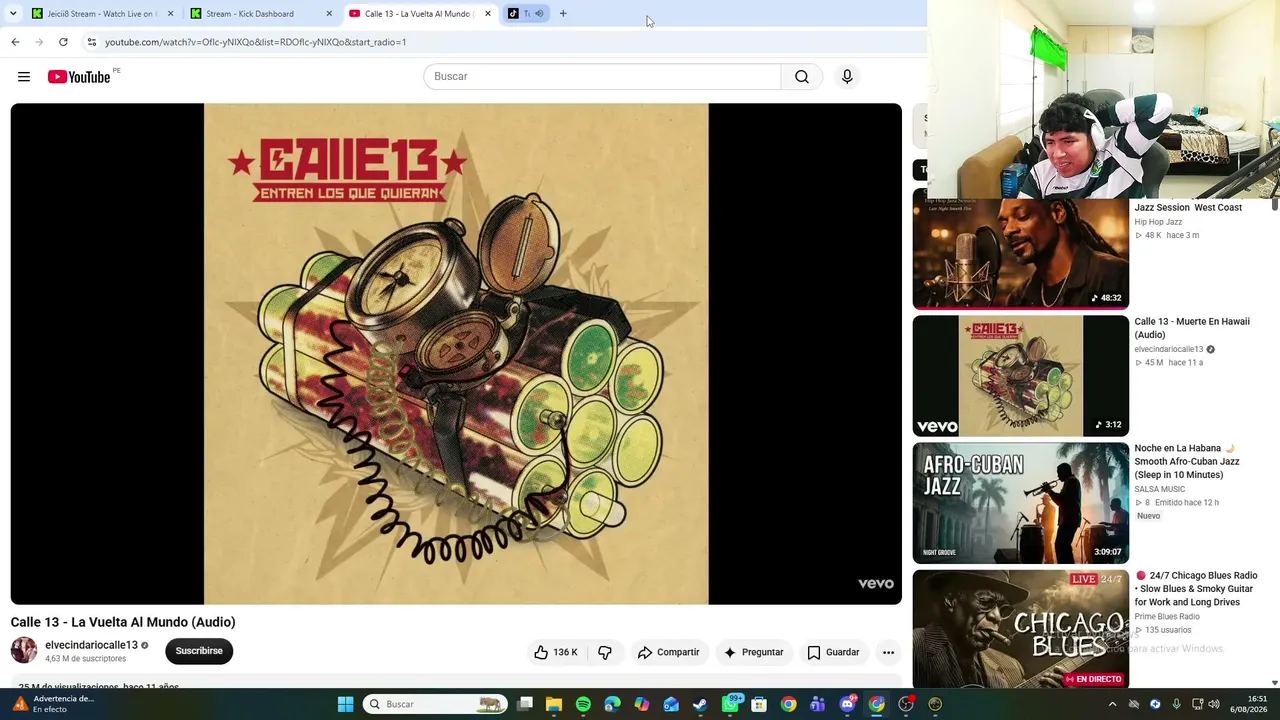The width and height of the screenshot is (1280, 720).
Task: Open 'Advertencia de...' weather alert widget
Action: tap(52, 704)
